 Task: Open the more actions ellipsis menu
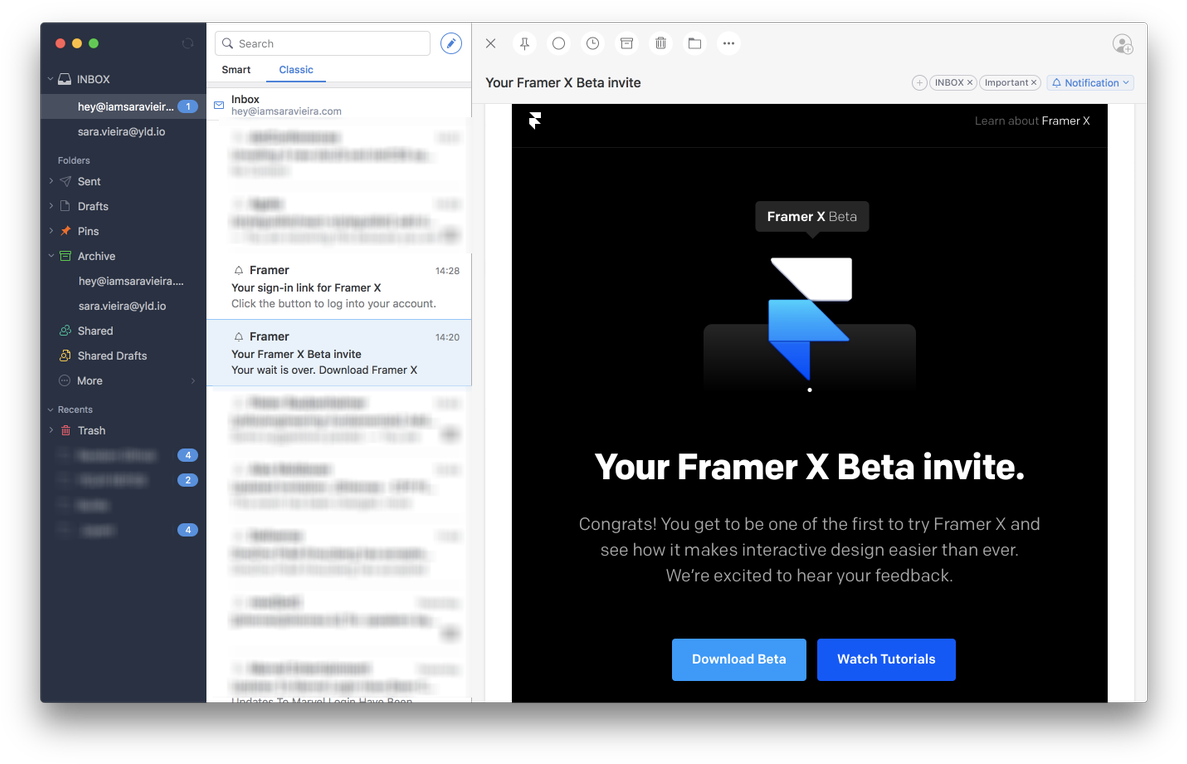[729, 44]
